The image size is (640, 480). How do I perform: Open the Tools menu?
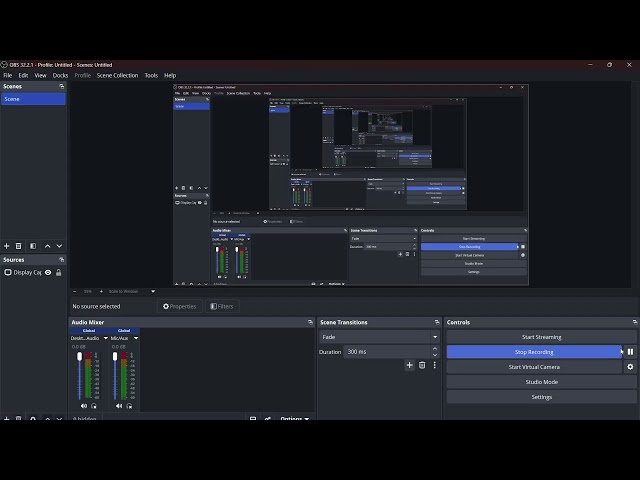[x=151, y=76]
